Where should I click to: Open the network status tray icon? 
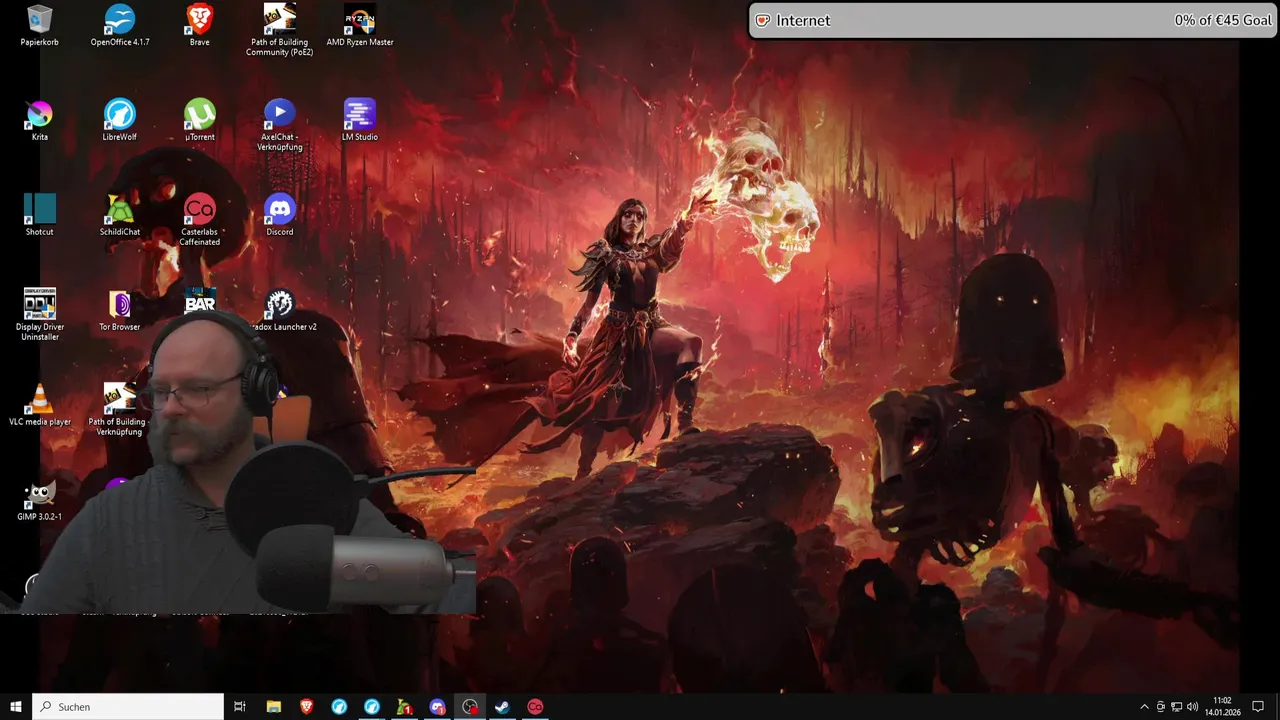[x=1176, y=707]
